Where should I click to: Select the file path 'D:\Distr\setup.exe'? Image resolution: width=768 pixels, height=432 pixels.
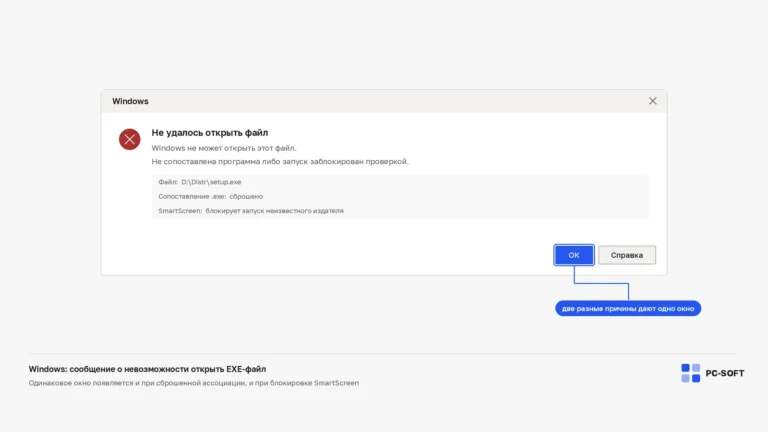(x=211, y=182)
